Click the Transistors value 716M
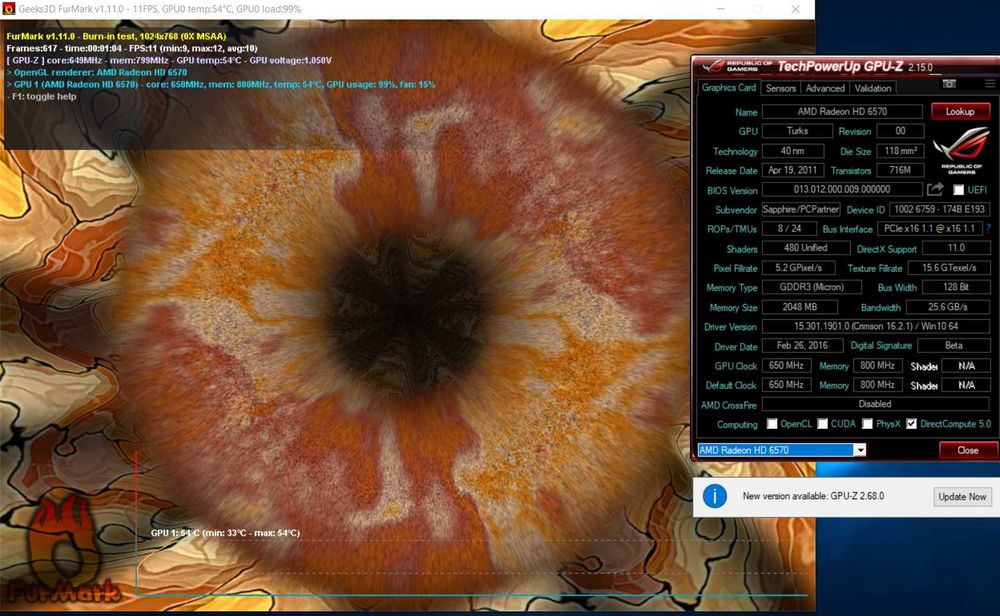The width and height of the screenshot is (1000, 616). coord(901,170)
